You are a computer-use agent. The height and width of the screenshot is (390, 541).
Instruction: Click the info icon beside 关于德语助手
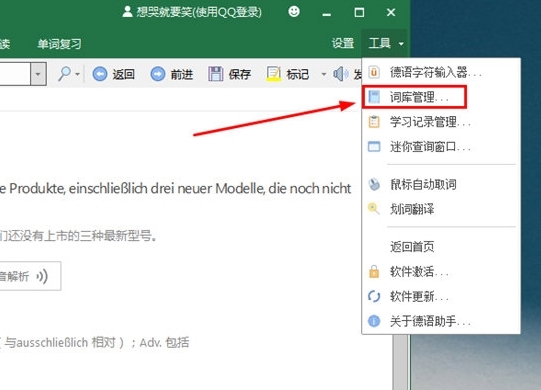coord(374,321)
